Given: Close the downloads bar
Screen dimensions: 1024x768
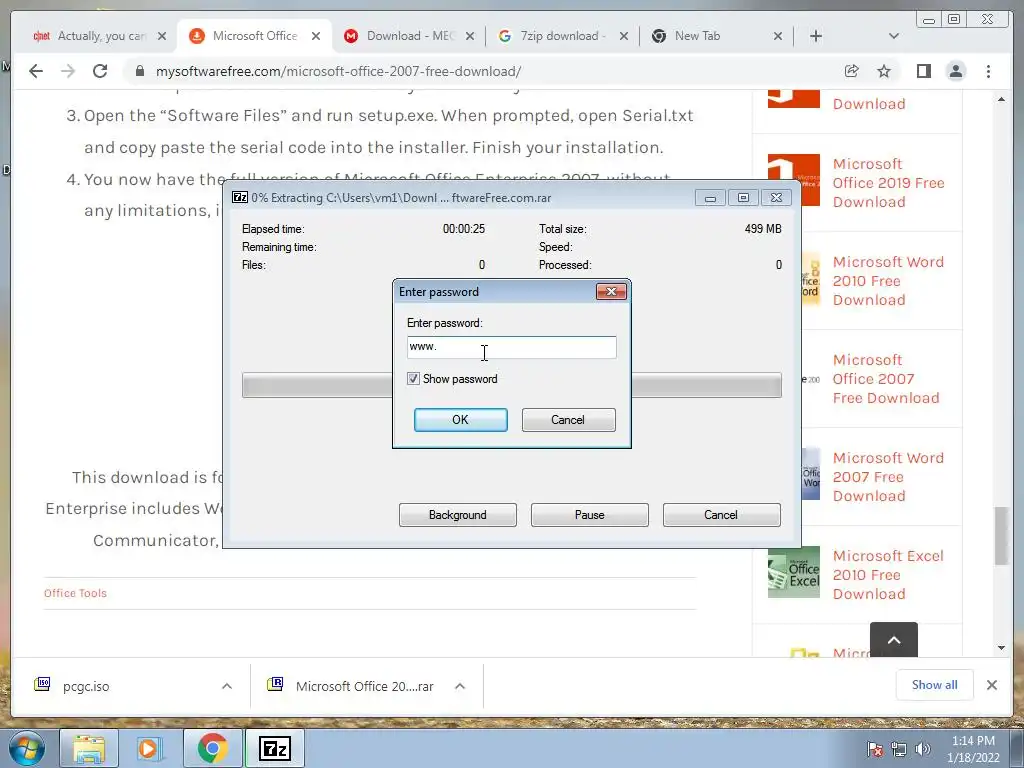Looking at the screenshot, I should [x=991, y=685].
